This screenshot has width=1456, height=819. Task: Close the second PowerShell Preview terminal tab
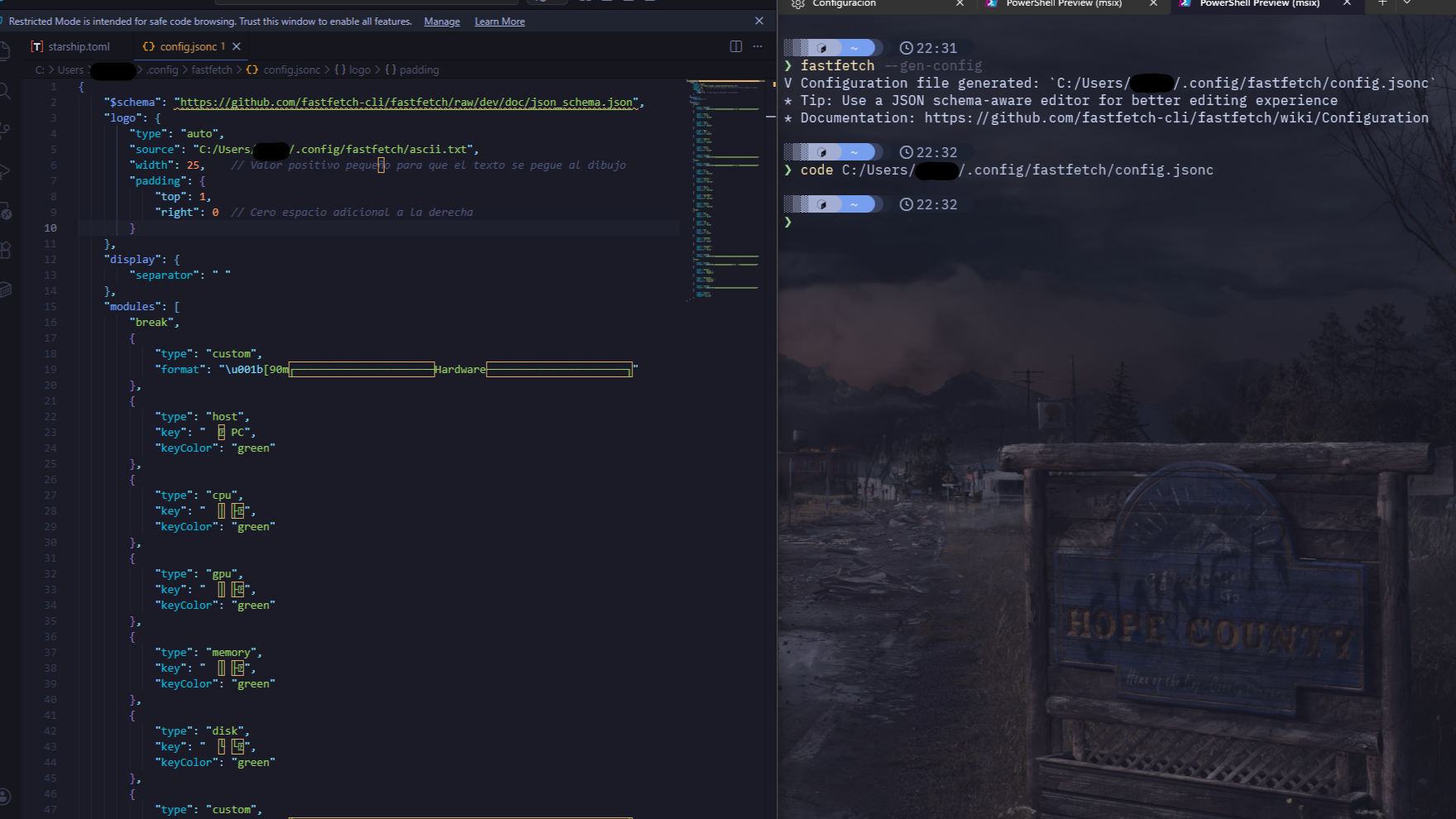tap(1348, 4)
